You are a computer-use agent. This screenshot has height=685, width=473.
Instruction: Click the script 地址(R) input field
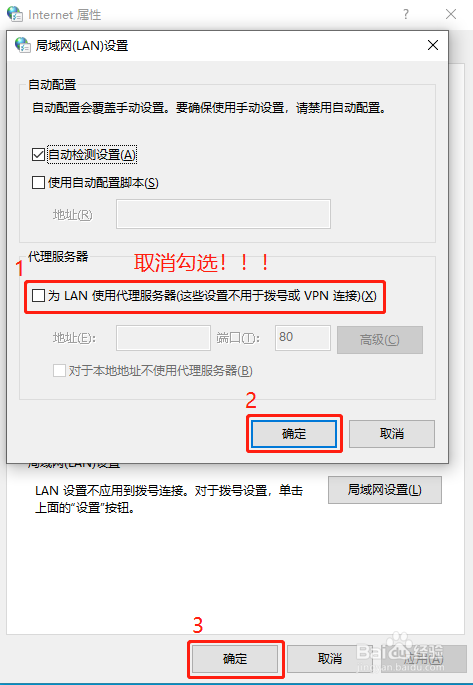(x=223, y=214)
